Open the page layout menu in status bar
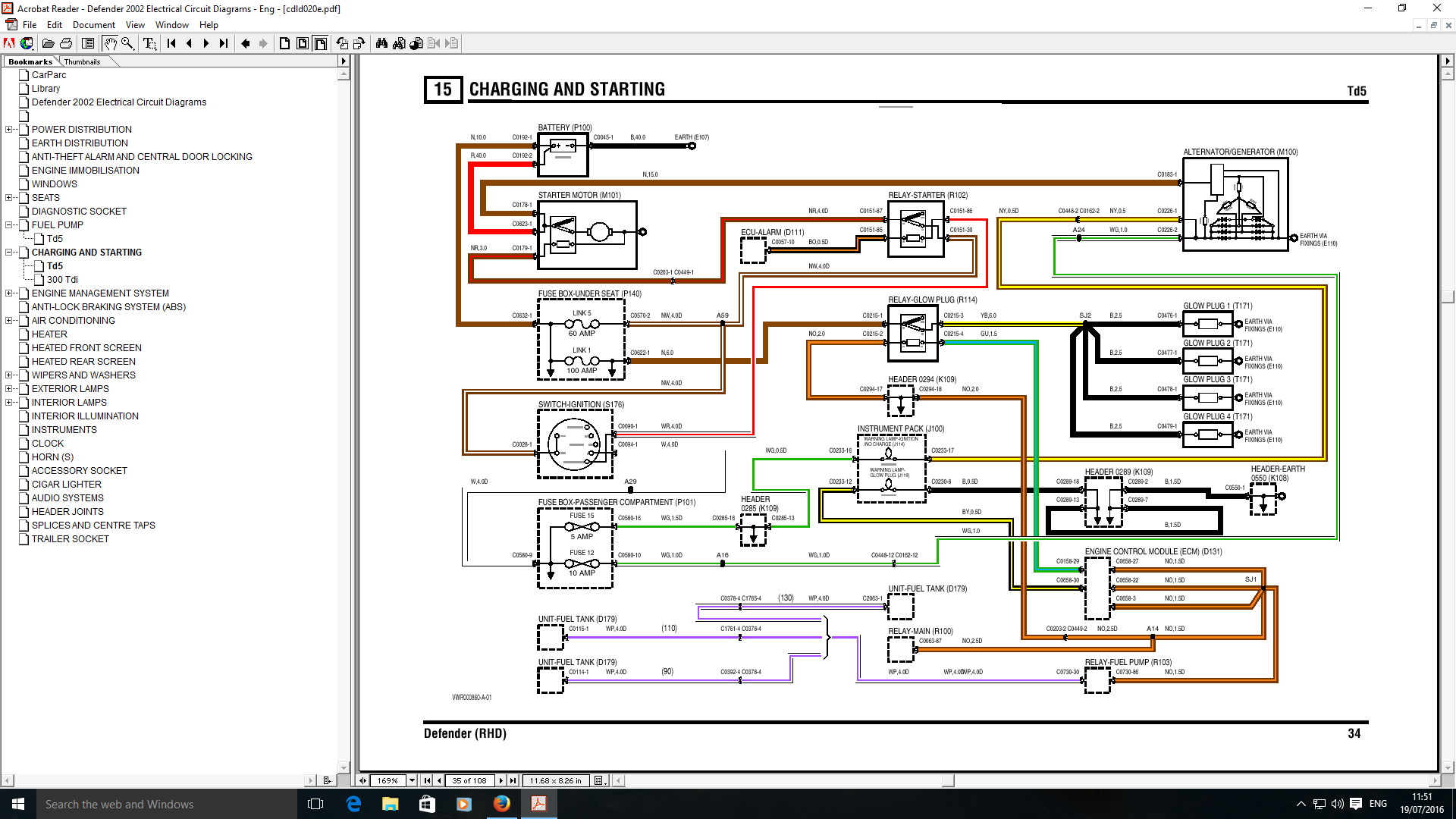 click(x=599, y=780)
